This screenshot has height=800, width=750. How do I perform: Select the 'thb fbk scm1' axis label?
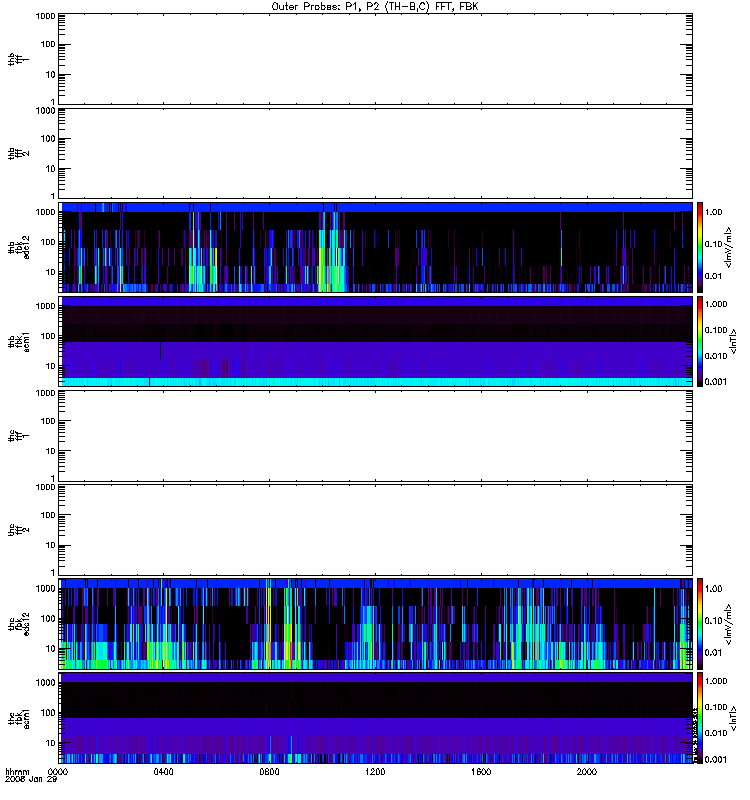18,341
